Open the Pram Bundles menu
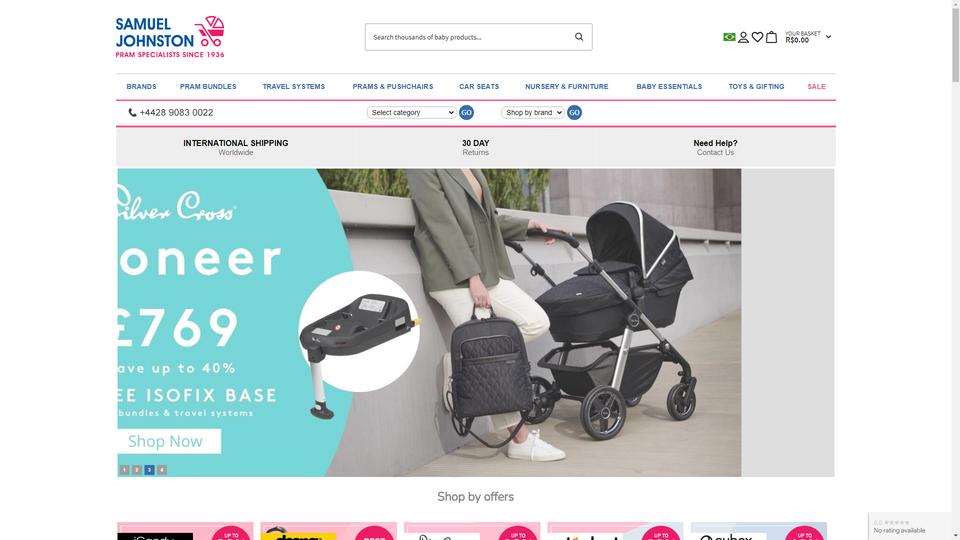Screen dimensions: 960x540 tap(208, 87)
